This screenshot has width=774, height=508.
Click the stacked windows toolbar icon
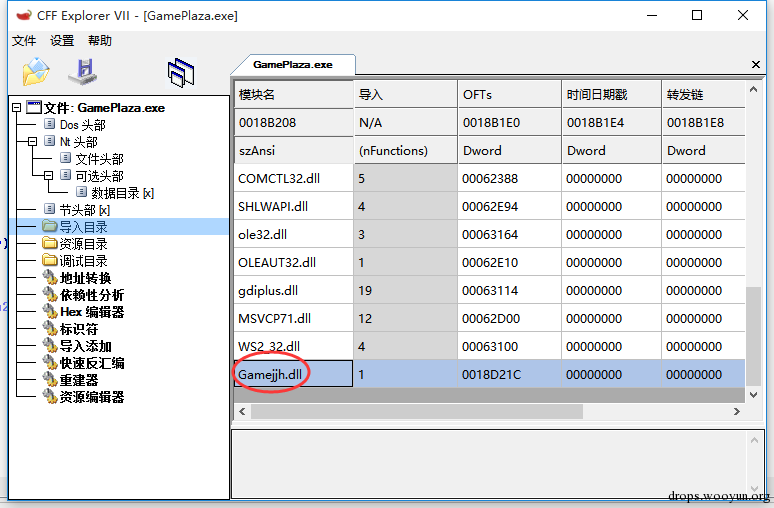click(x=181, y=73)
